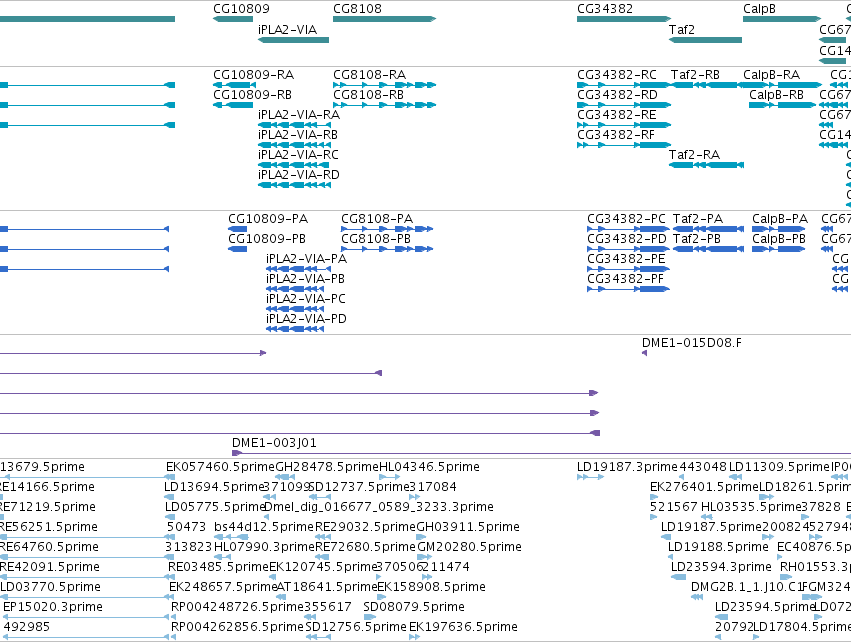Select clone DME1-015D08.F

[x=691, y=343]
